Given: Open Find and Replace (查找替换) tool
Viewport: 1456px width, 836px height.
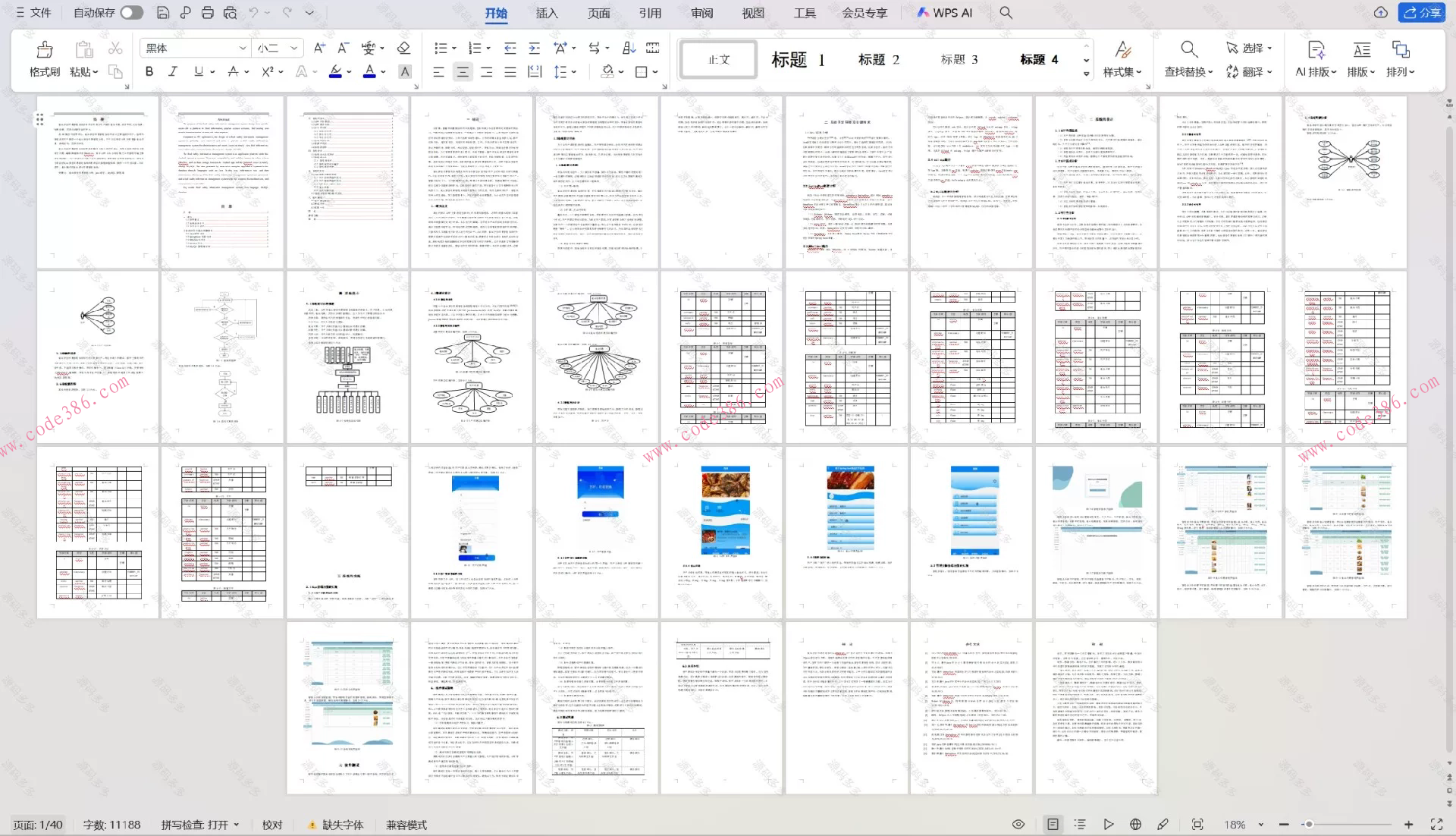Looking at the screenshot, I should (x=1188, y=50).
